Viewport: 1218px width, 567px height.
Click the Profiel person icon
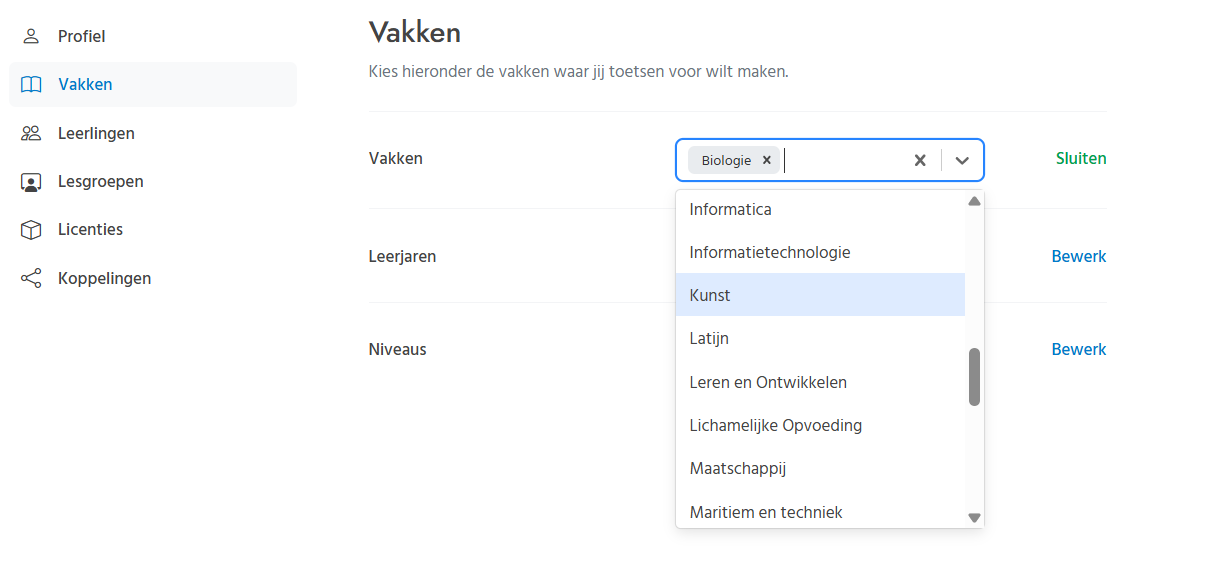pyautogui.click(x=31, y=37)
